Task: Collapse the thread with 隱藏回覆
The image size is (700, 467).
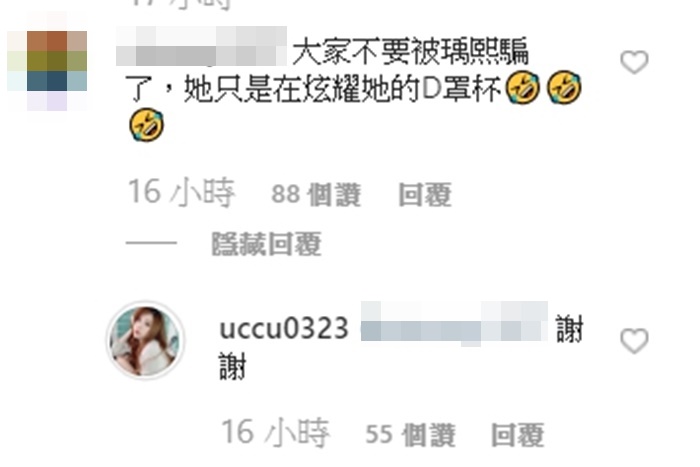Action: tap(267, 244)
